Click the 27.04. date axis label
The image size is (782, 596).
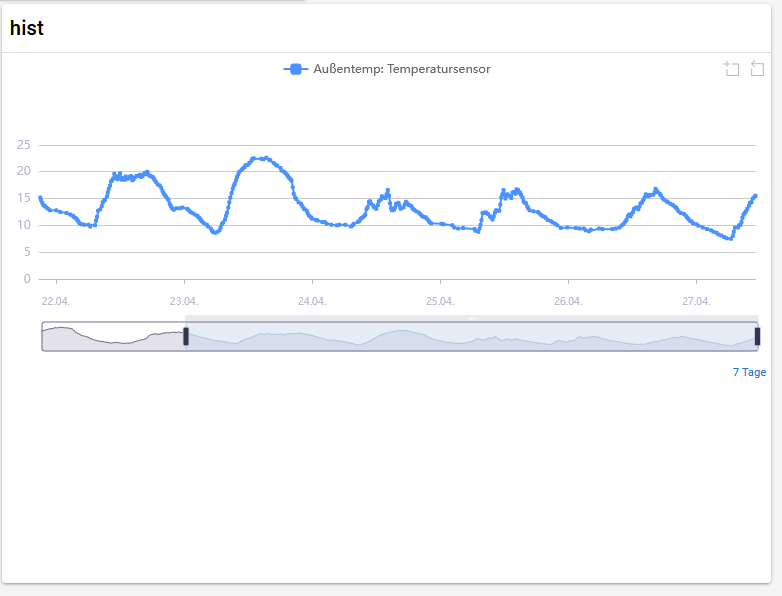click(696, 301)
